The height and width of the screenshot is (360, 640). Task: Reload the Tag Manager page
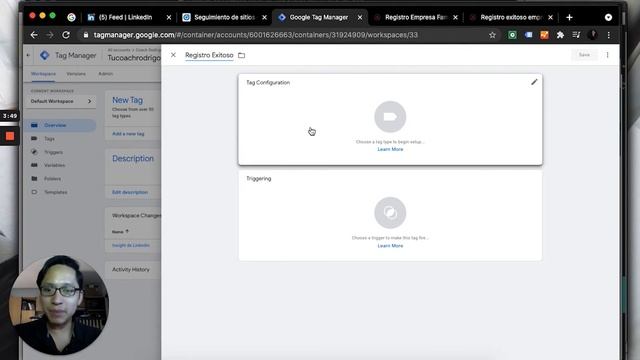[66, 35]
